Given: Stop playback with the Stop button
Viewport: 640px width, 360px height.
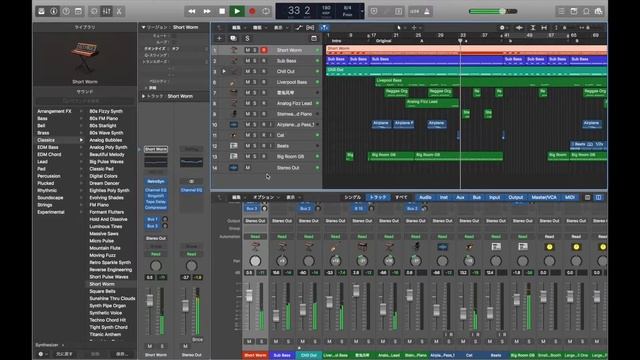Looking at the screenshot, I should tap(222, 11).
